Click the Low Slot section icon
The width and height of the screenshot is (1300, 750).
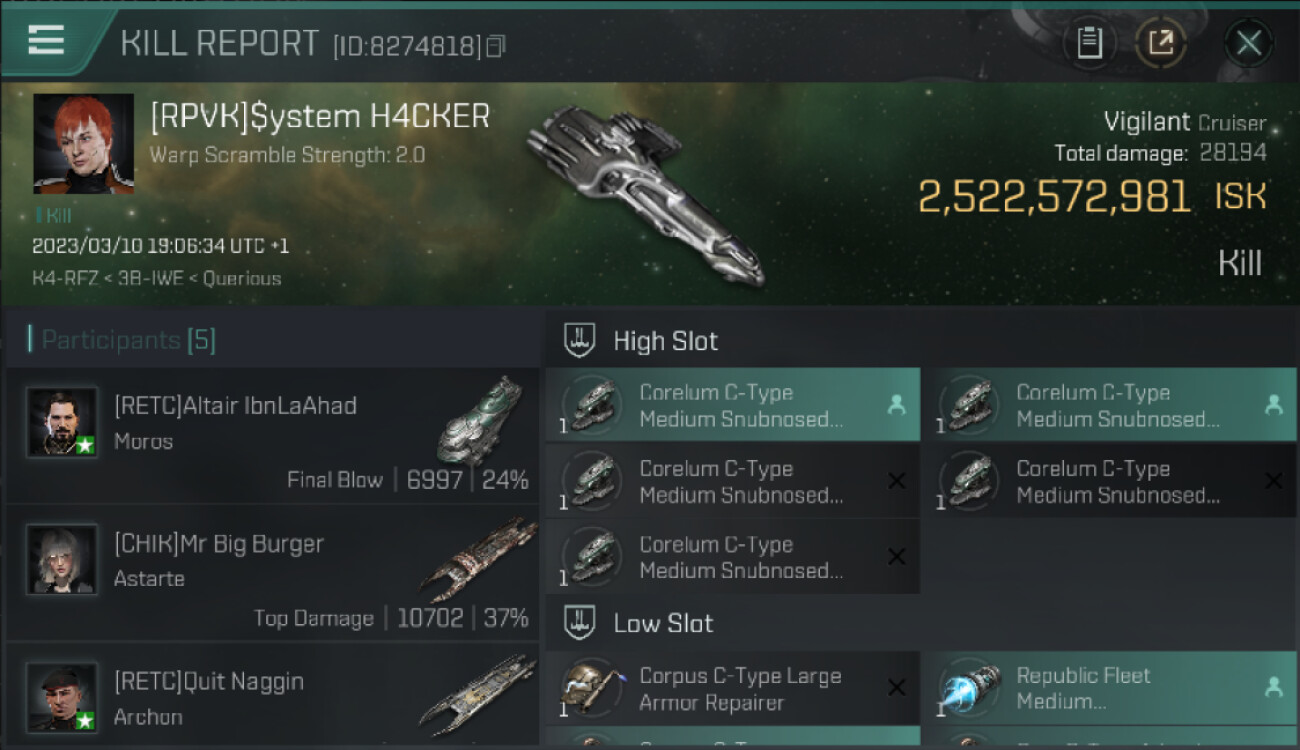[x=580, y=623]
